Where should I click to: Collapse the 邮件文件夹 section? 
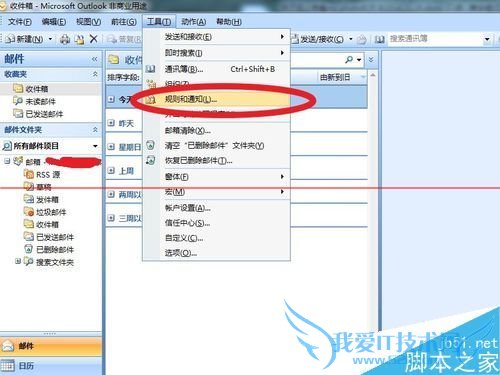tap(95, 129)
